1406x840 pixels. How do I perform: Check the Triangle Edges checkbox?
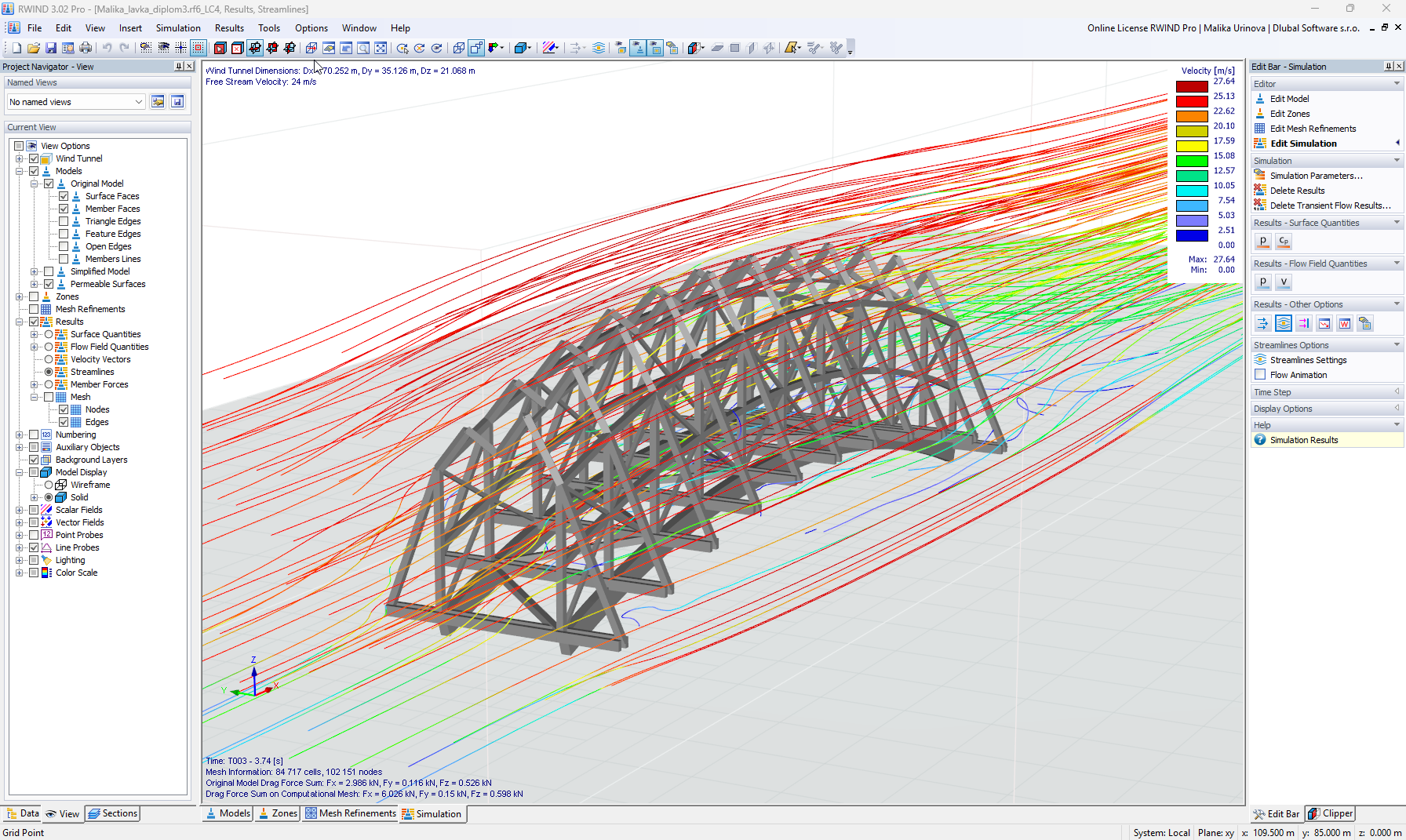(64, 221)
